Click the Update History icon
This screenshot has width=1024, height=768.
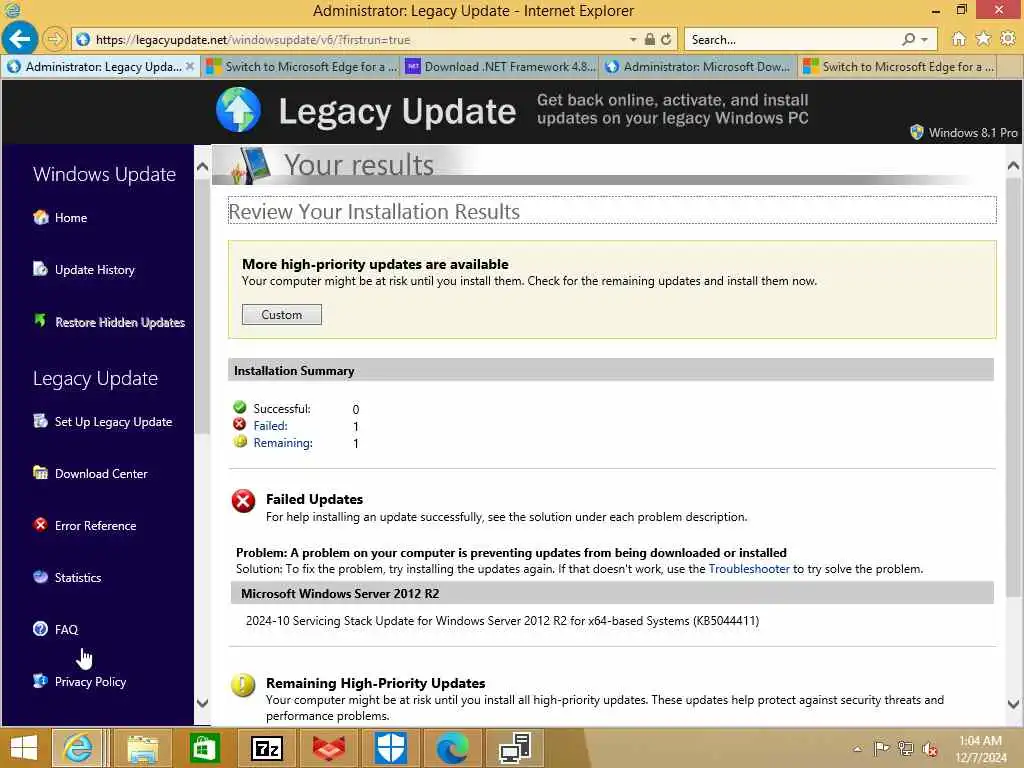point(40,269)
